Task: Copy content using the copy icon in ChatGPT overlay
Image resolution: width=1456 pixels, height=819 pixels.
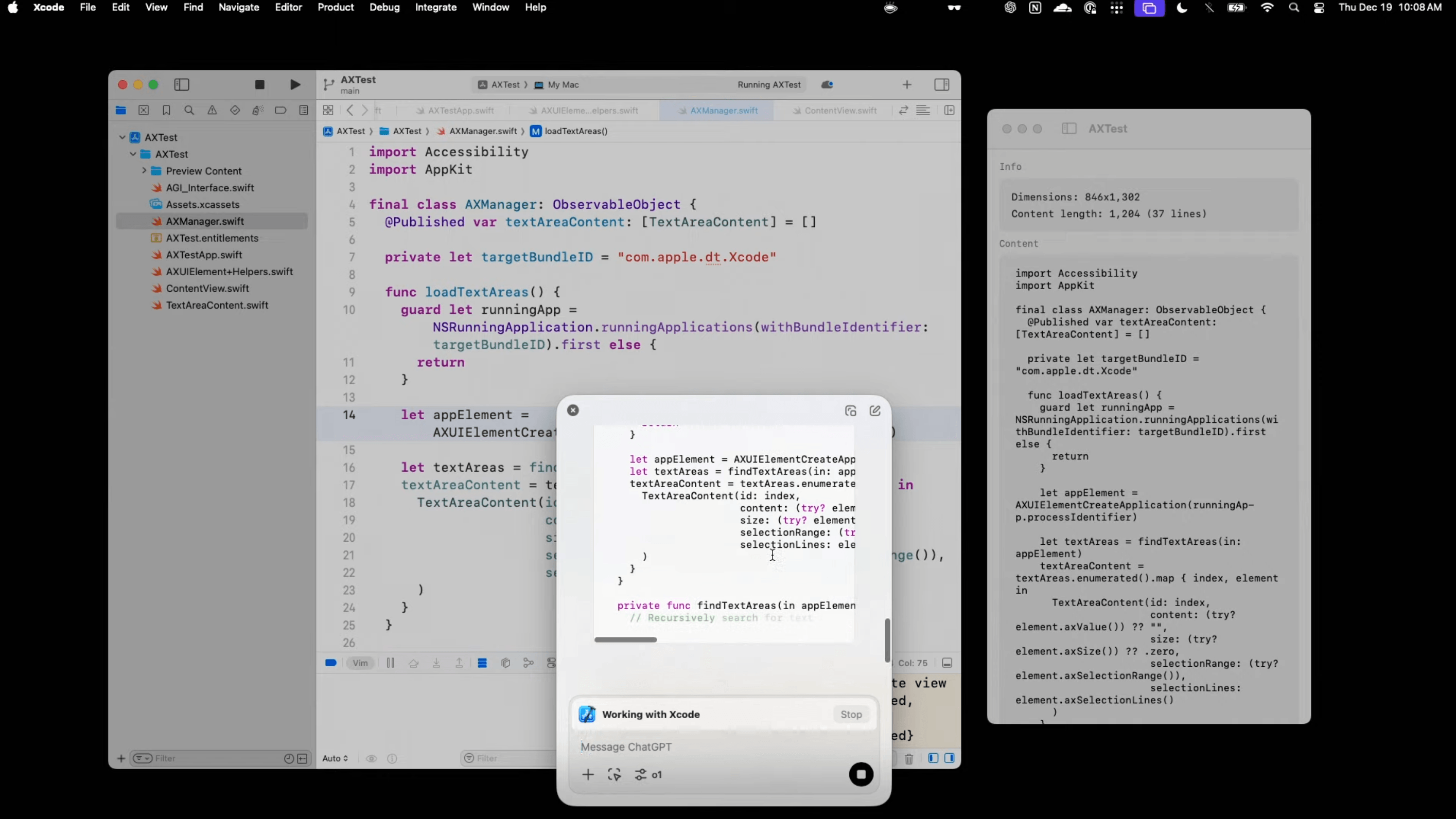Action: tap(851, 411)
